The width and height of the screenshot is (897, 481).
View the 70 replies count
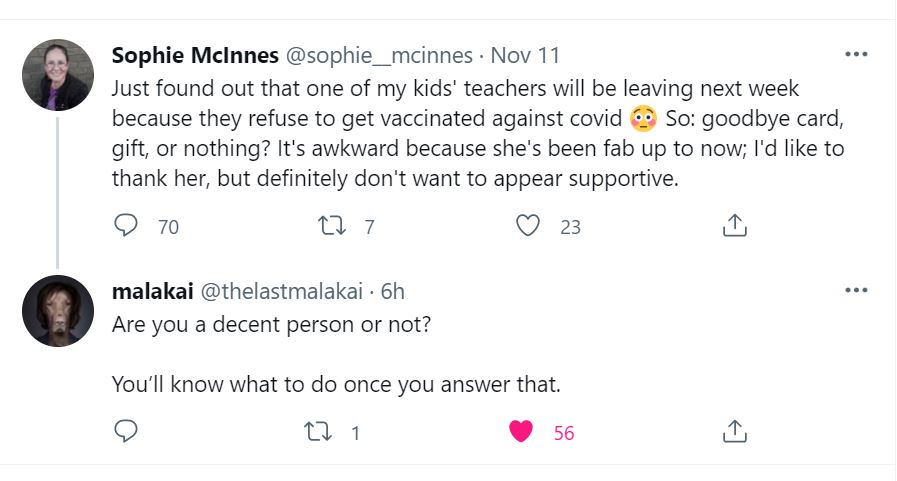click(168, 227)
